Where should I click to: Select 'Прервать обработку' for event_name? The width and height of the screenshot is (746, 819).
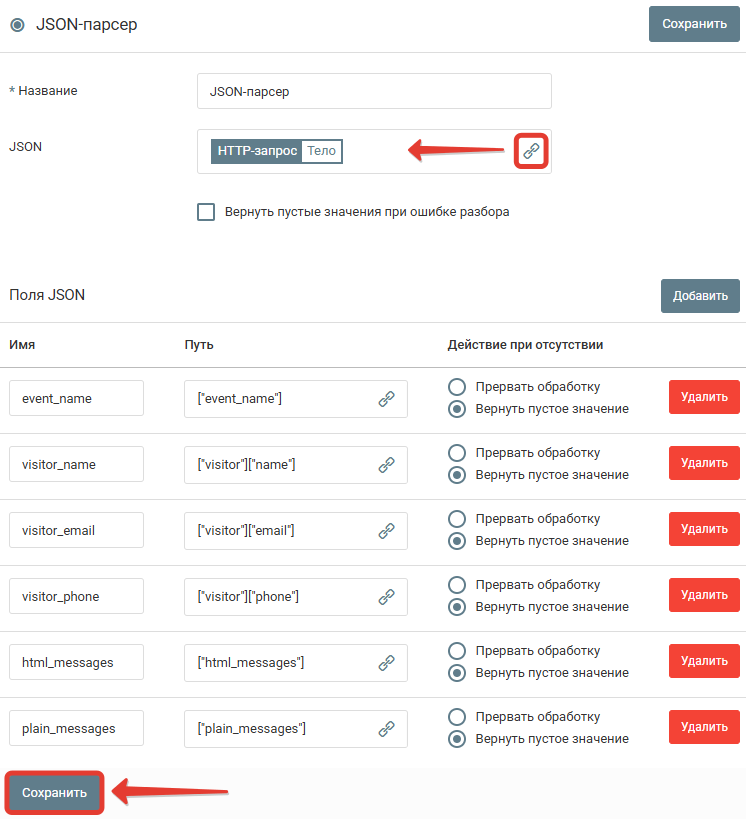[x=457, y=387]
